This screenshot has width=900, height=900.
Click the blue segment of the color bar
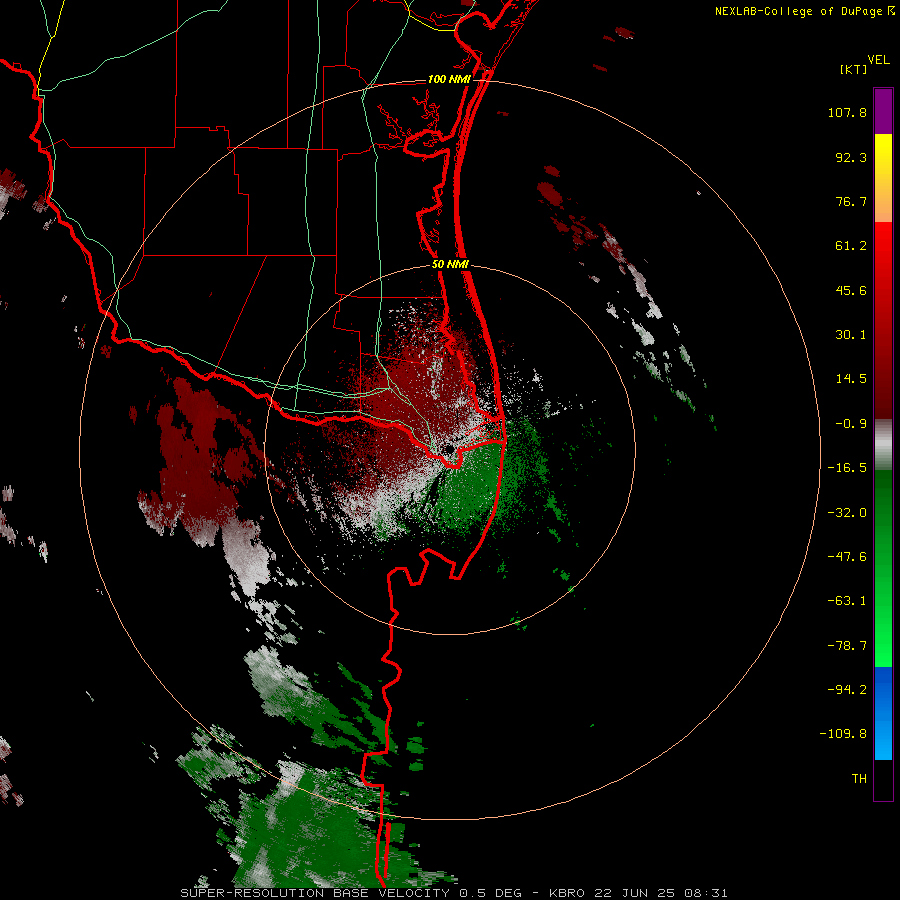pos(883,713)
